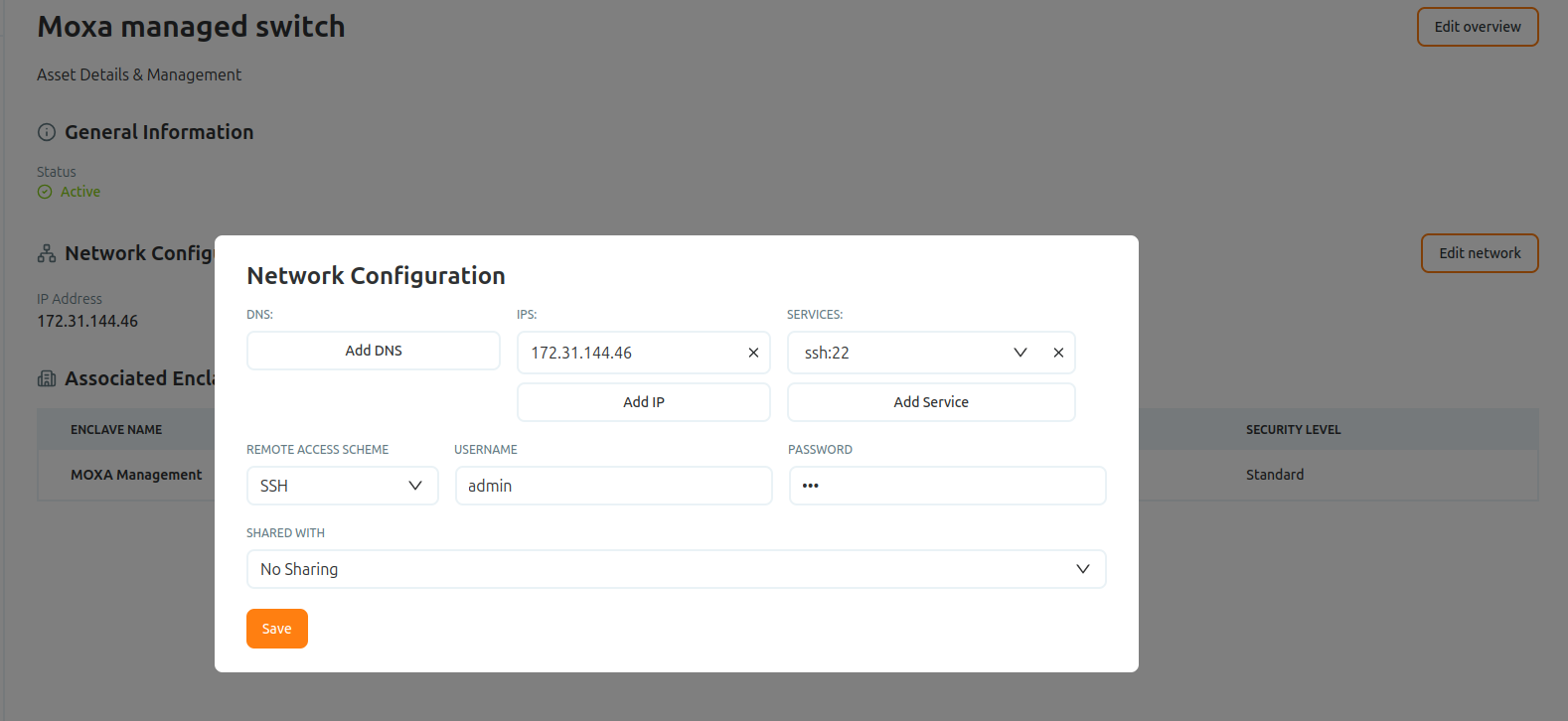The height and width of the screenshot is (721, 1568).
Task: Remove the ssh:22 service entry
Action: coord(1058,353)
